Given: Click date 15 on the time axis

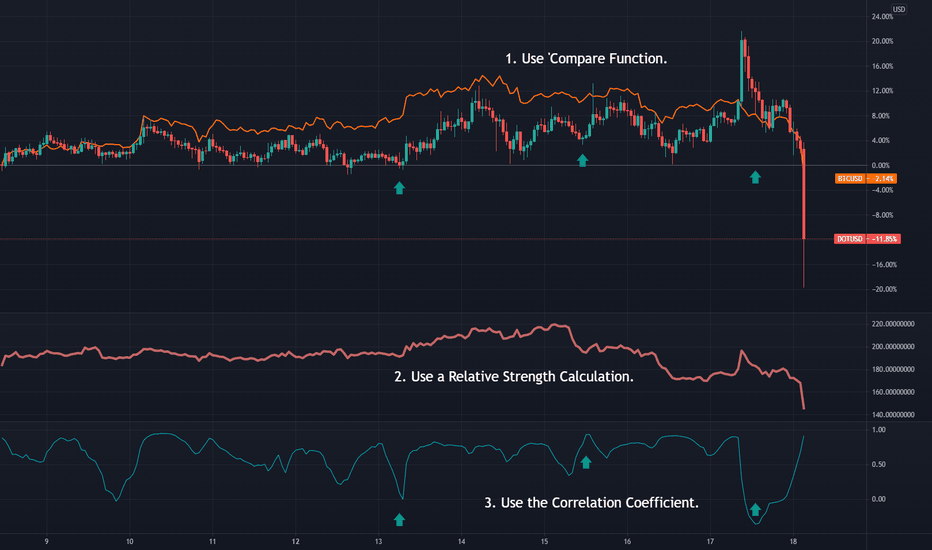Looking at the screenshot, I should click(544, 542).
